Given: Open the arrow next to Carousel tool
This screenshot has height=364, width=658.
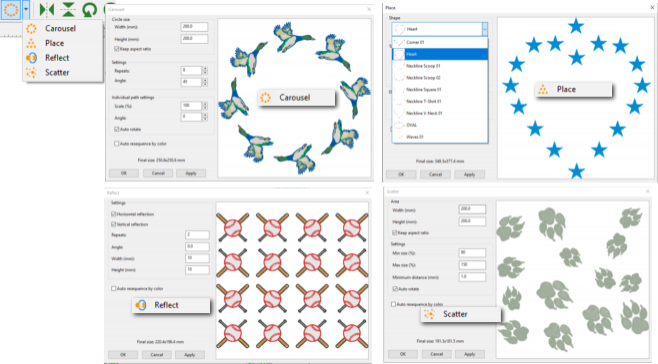Looking at the screenshot, I should coord(26,9).
